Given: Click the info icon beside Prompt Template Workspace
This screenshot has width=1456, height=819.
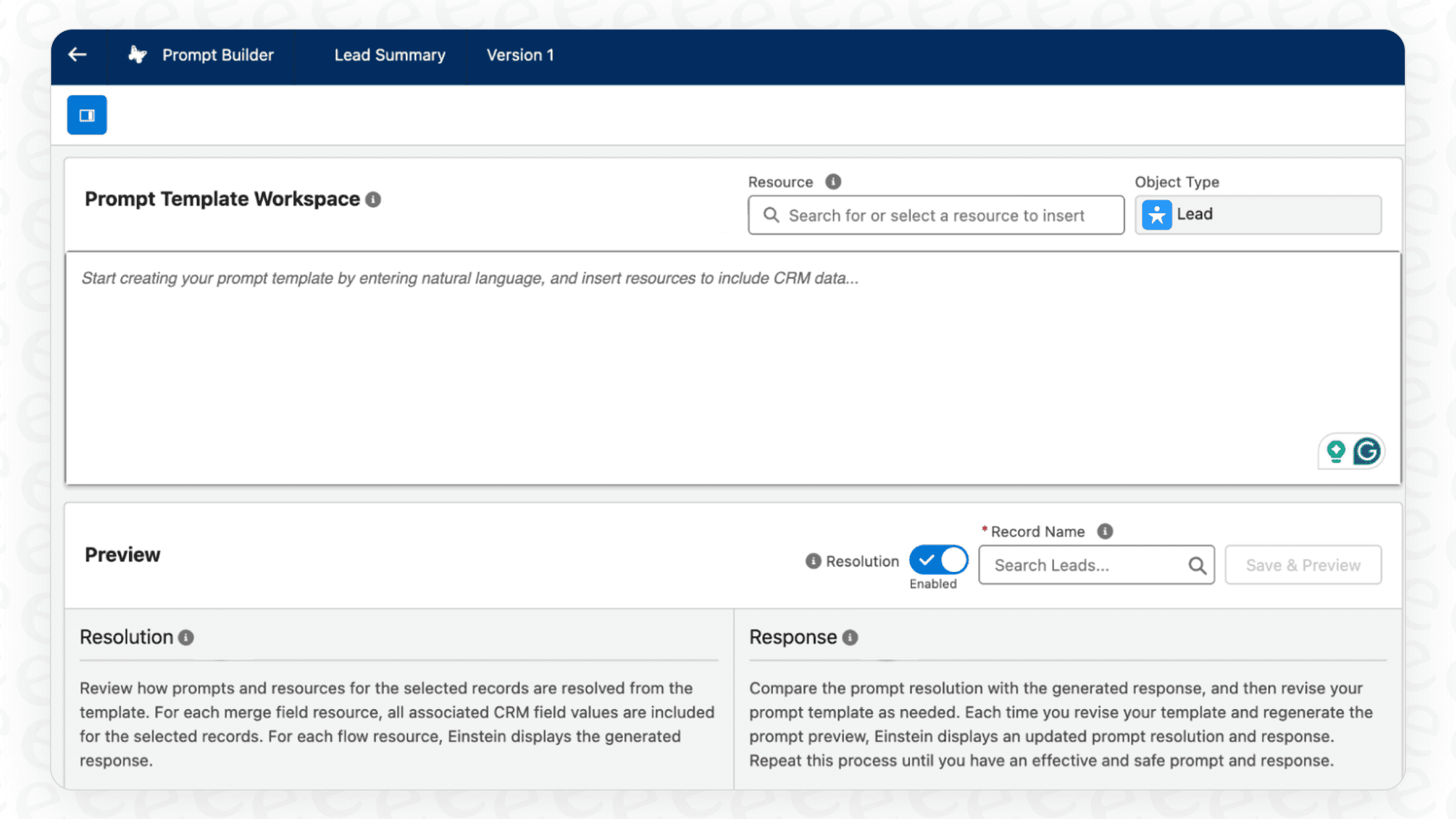Looking at the screenshot, I should [373, 198].
